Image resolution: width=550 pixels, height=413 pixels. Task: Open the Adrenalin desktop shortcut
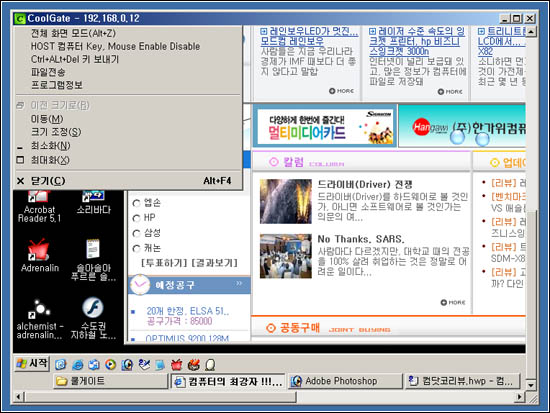click(x=40, y=255)
